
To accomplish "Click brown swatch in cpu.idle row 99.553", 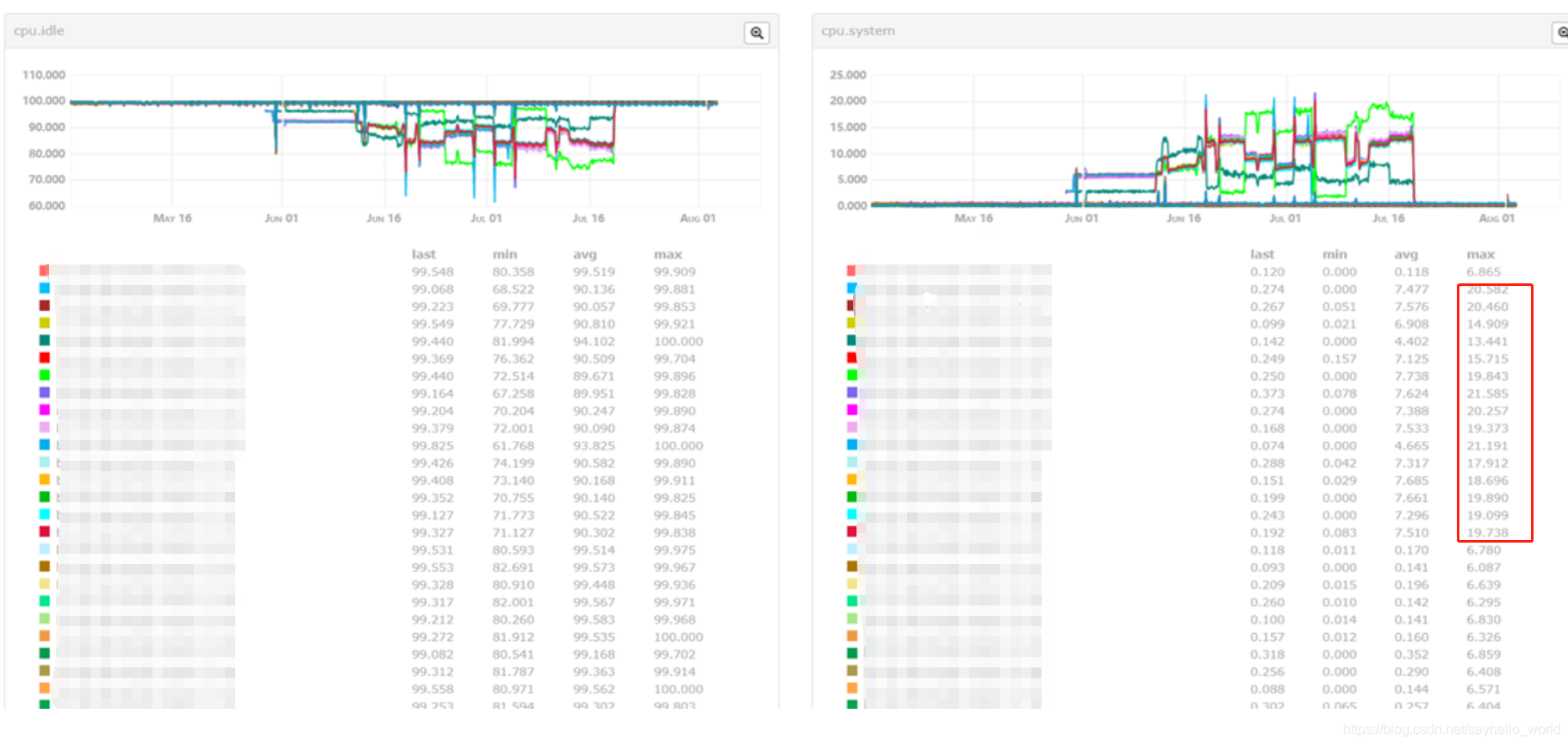I will pyautogui.click(x=44, y=566).
